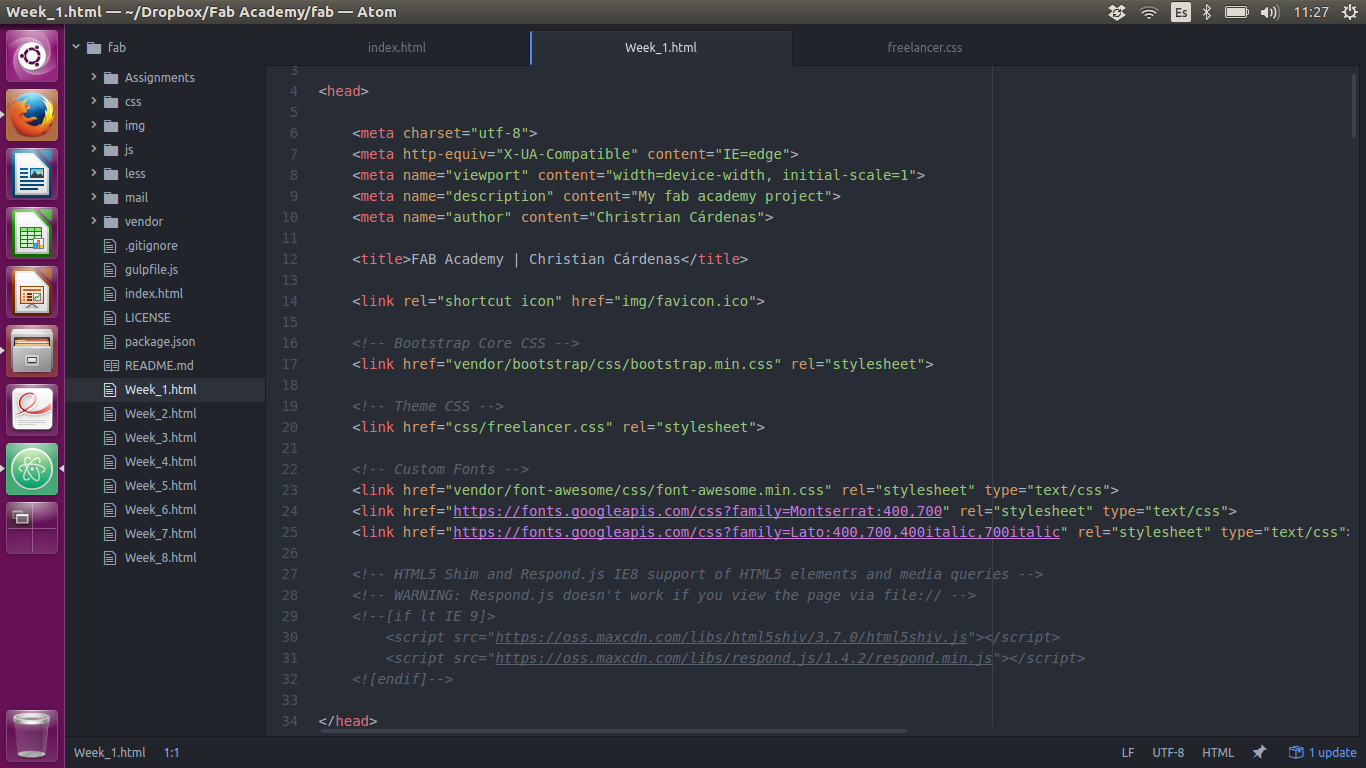Click the Trash icon in the launcher
Viewport: 1366px width, 768px height.
pyautogui.click(x=32, y=735)
